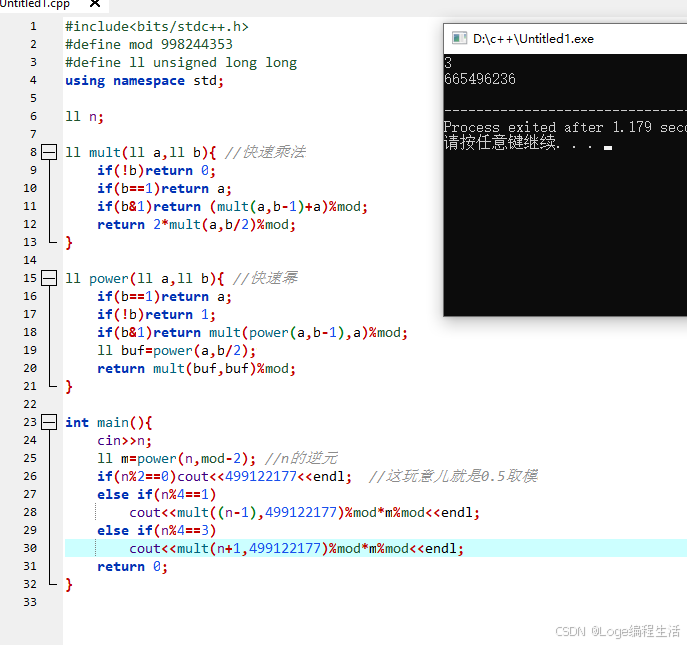Click the '#define mod 998244353' line
Viewport: 687px width, 645px height.
(149, 44)
